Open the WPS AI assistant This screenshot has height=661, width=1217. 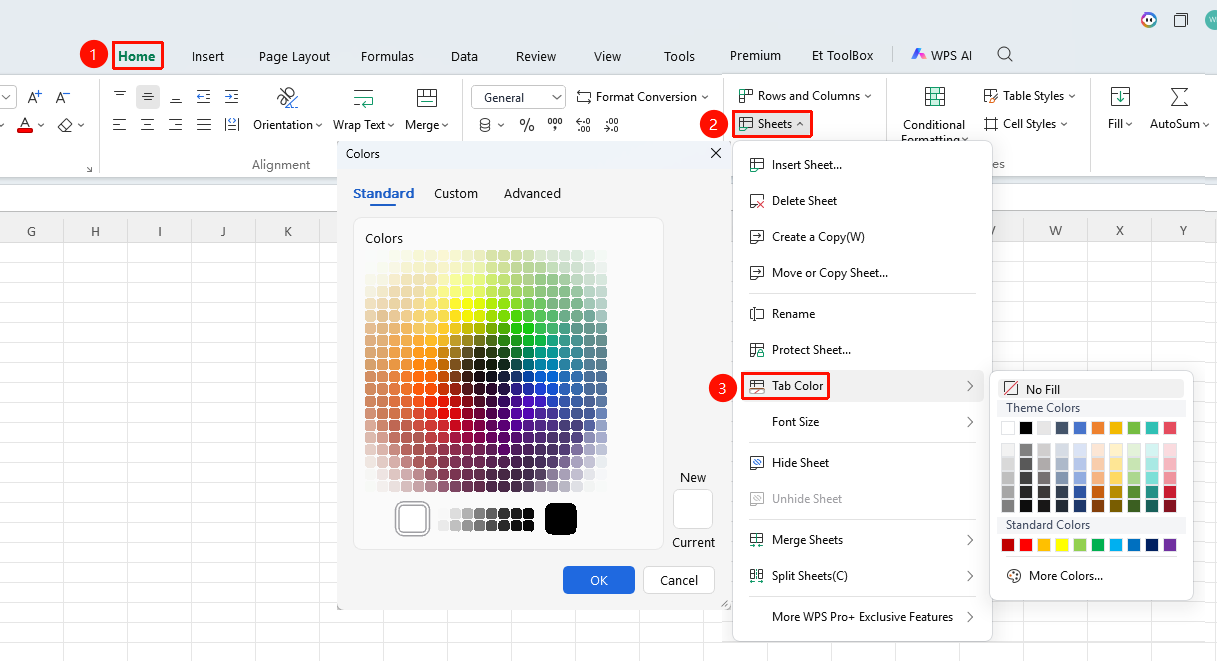941,56
